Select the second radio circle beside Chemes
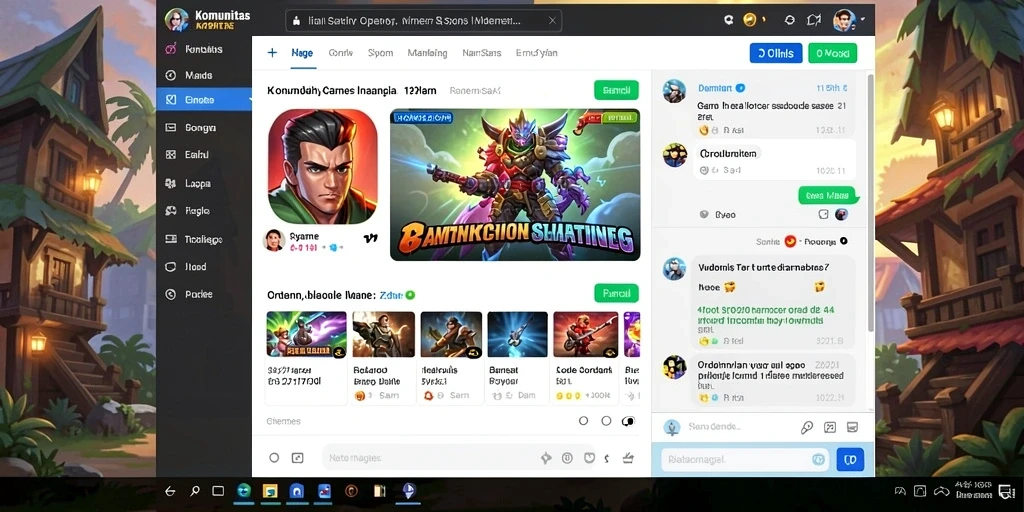Image resolution: width=1024 pixels, height=512 pixels. coord(606,421)
